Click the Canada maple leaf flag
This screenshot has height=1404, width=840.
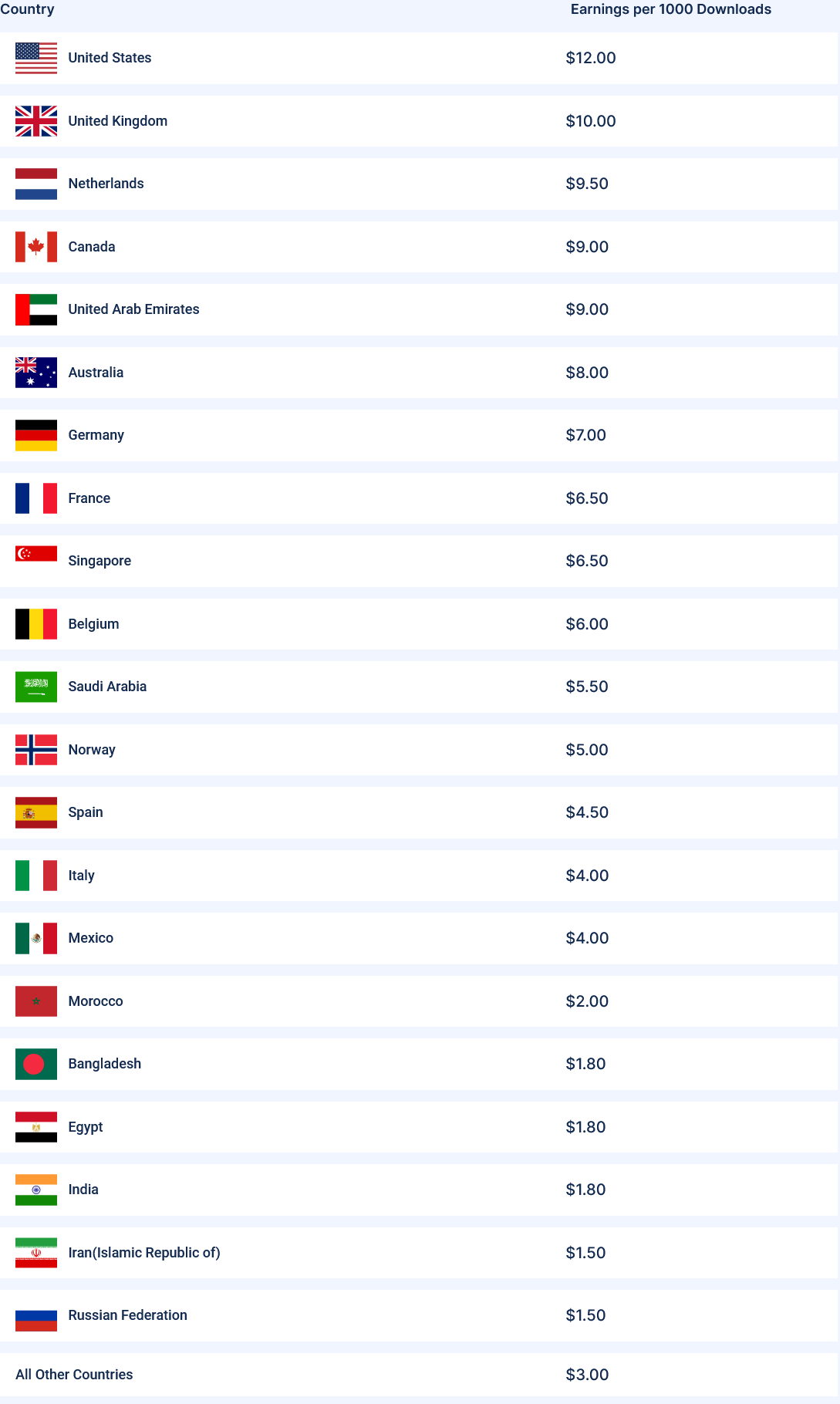pos(36,247)
